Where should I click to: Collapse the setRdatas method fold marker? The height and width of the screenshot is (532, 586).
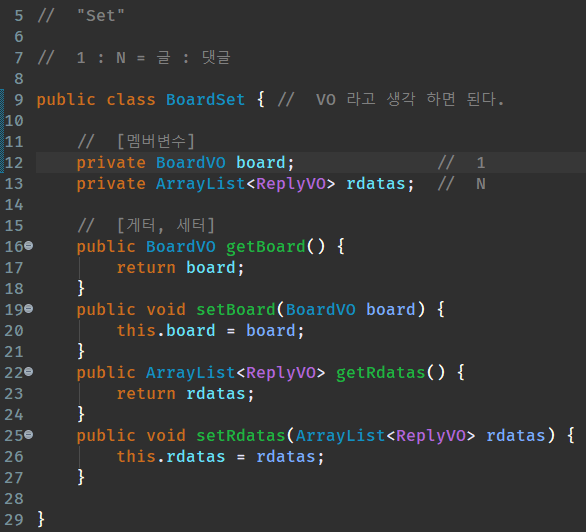pyautogui.click(x=29, y=435)
